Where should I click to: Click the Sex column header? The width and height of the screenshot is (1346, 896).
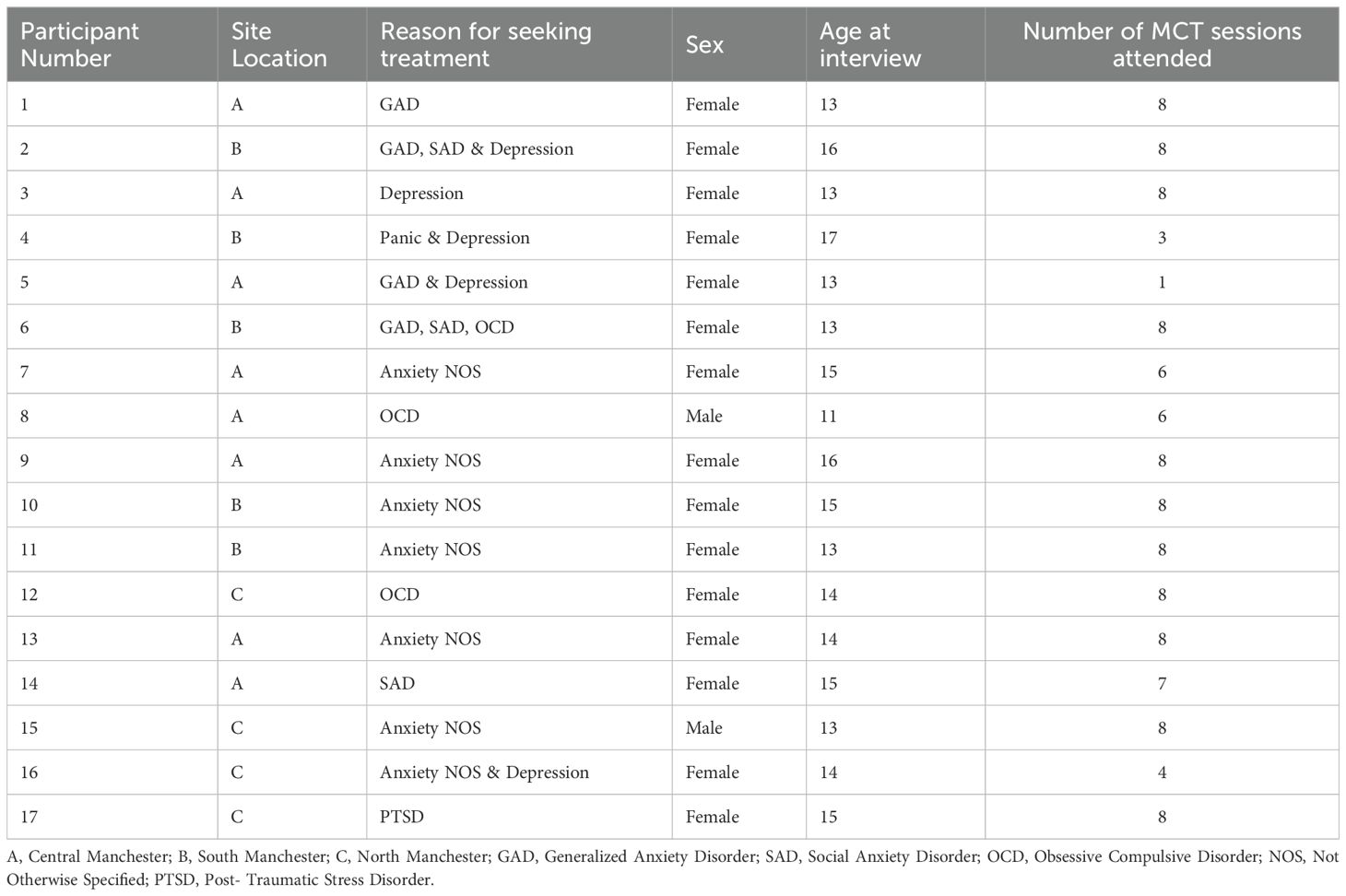click(704, 44)
